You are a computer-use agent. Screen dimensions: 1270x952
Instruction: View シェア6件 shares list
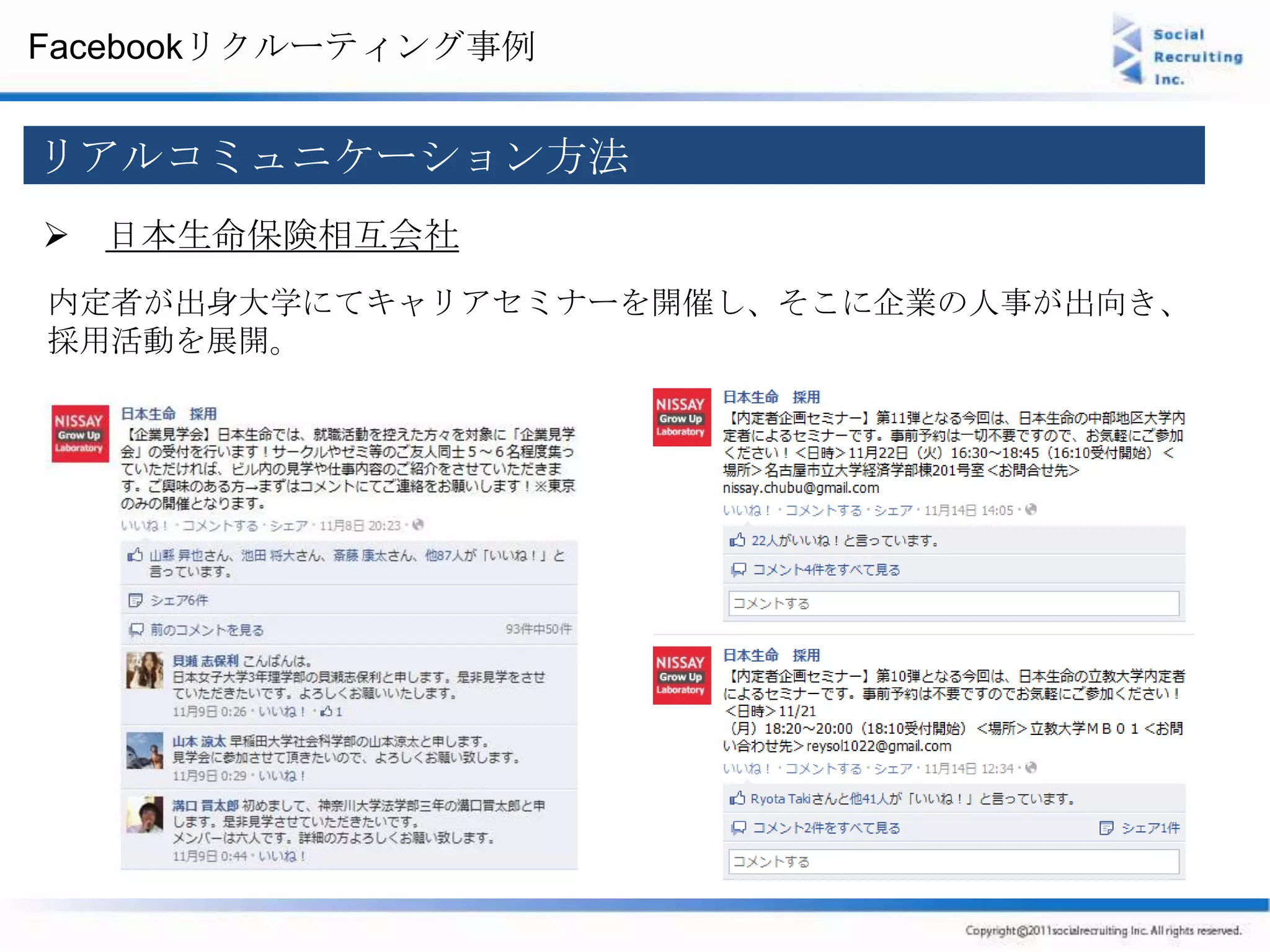pos(179,600)
